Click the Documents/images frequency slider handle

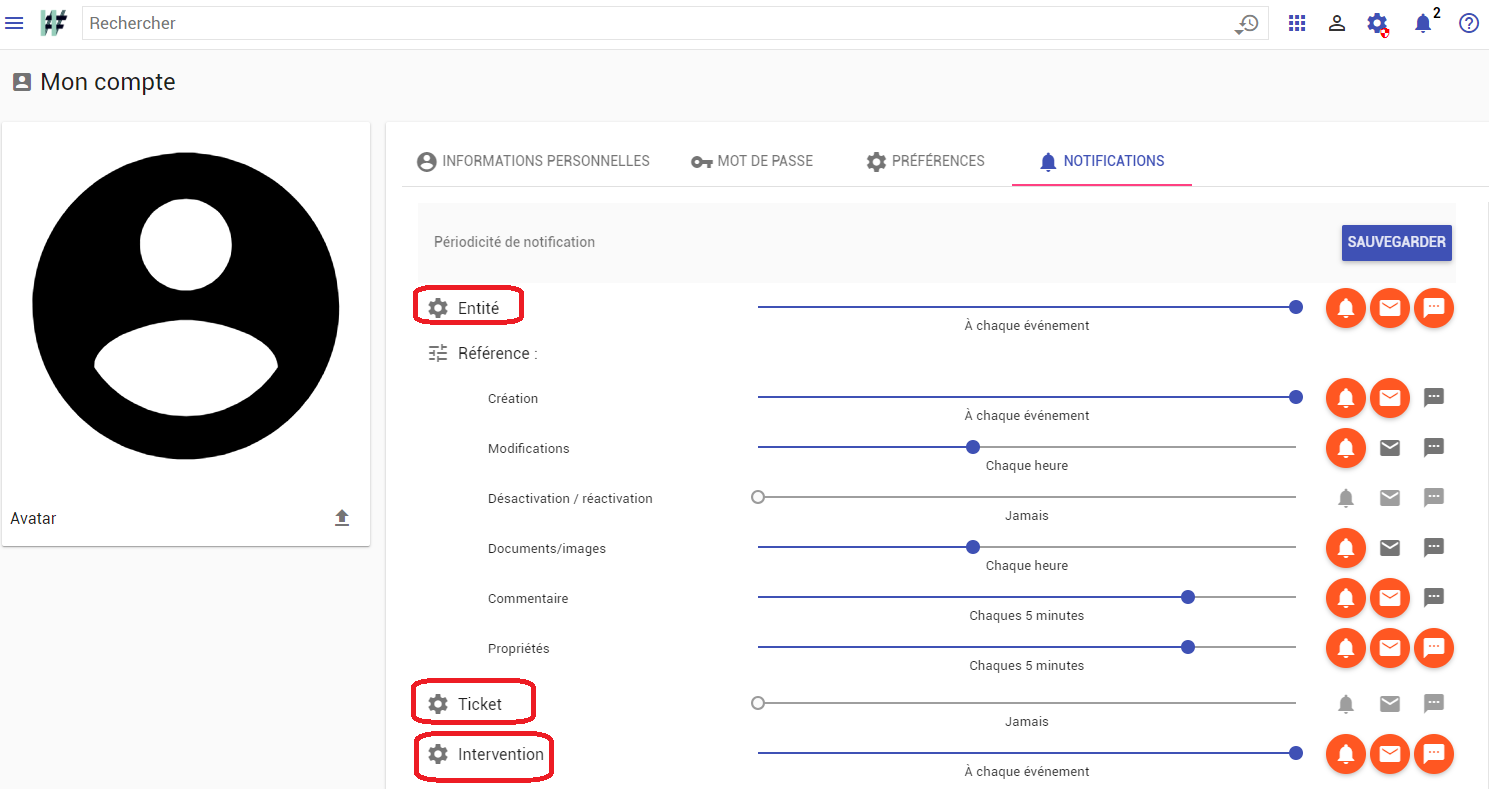pyautogui.click(x=973, y=547)
